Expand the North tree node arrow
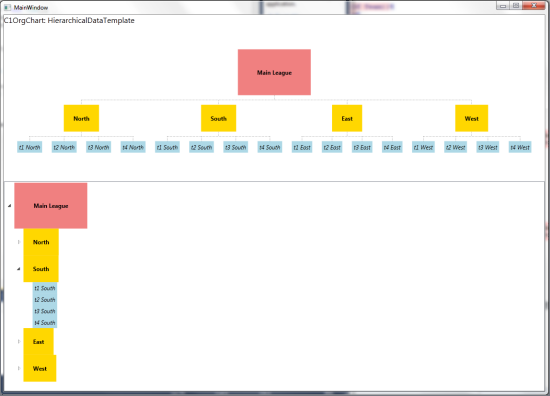This screenshot has width=550, height=396. [19, 242]
